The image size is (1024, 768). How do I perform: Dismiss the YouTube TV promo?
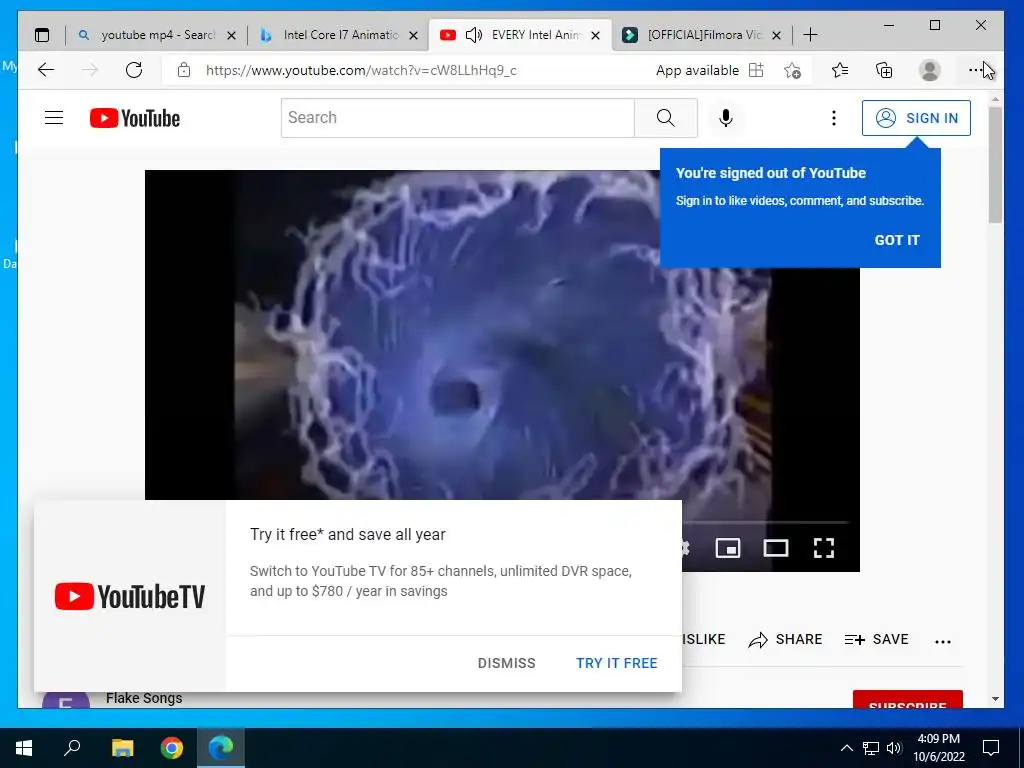[x=506, y=663]
